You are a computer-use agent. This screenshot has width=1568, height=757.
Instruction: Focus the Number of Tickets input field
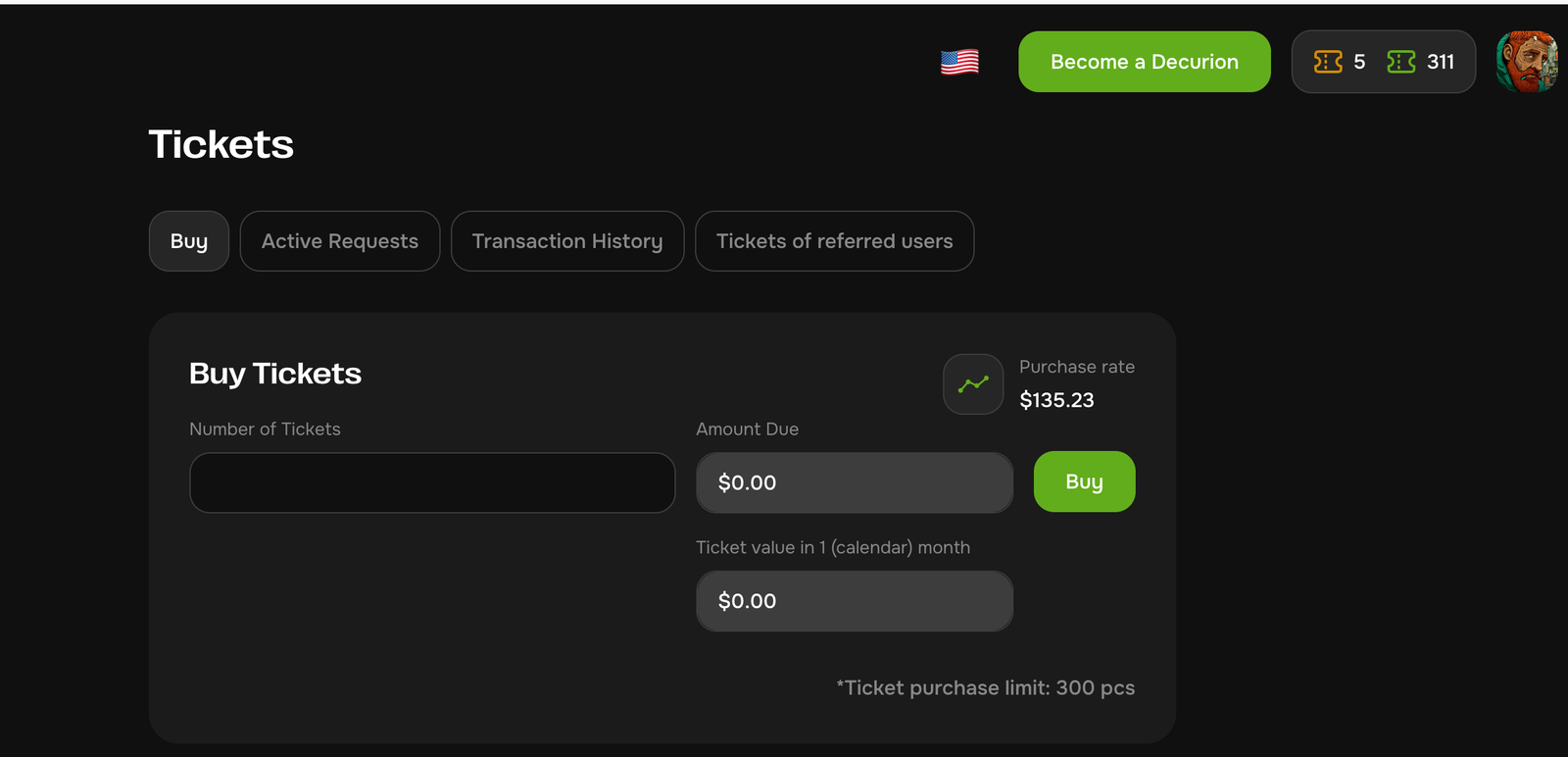pyautogui.click(x=432, y=482)
